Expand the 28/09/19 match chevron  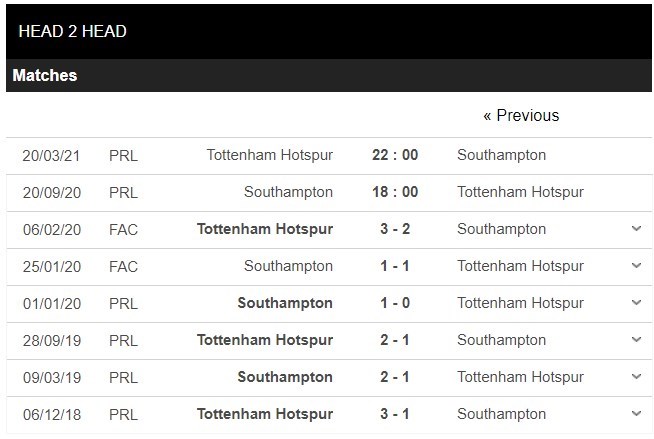(637, 340)
